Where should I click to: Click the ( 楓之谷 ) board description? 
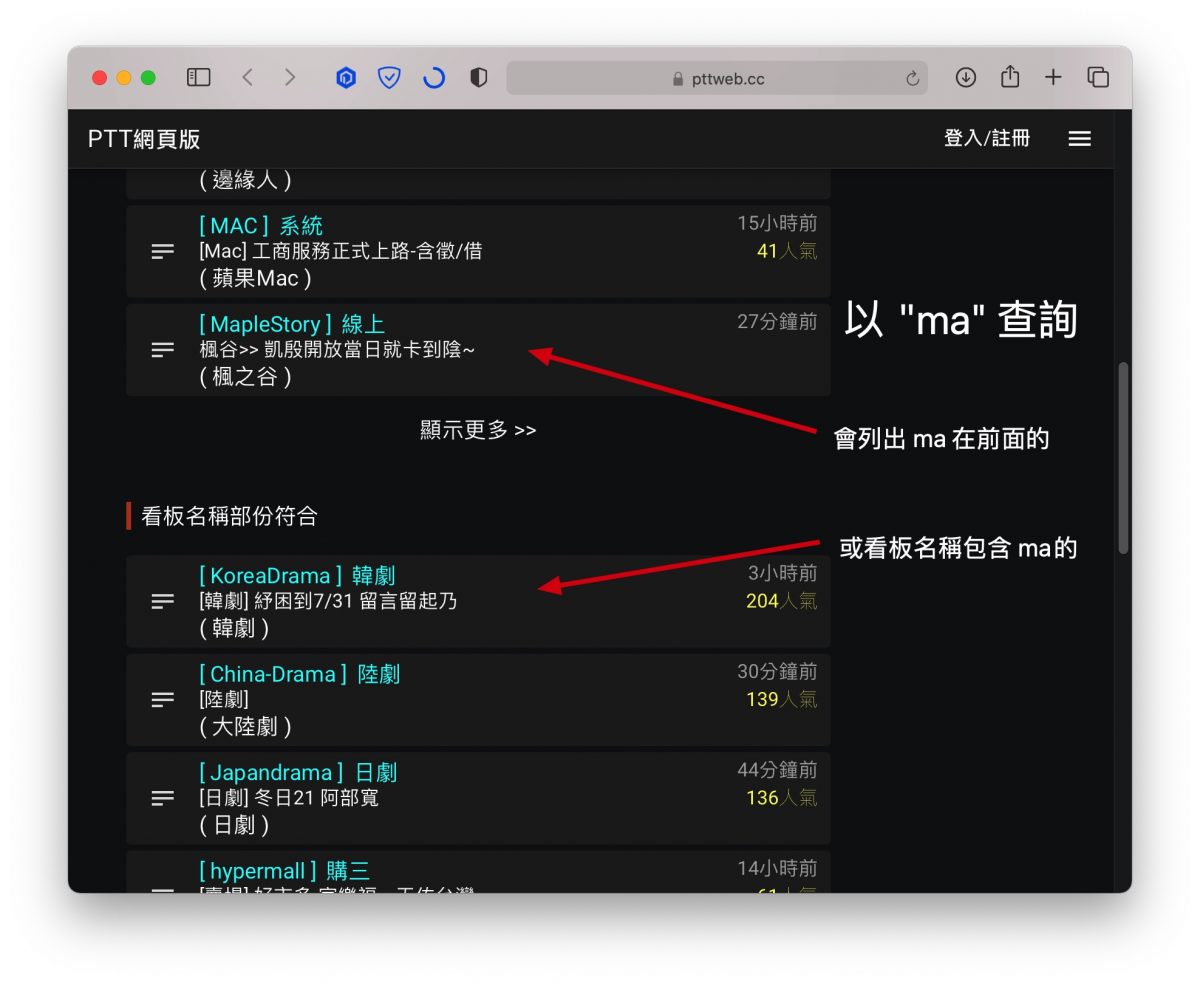pos(246,376)
